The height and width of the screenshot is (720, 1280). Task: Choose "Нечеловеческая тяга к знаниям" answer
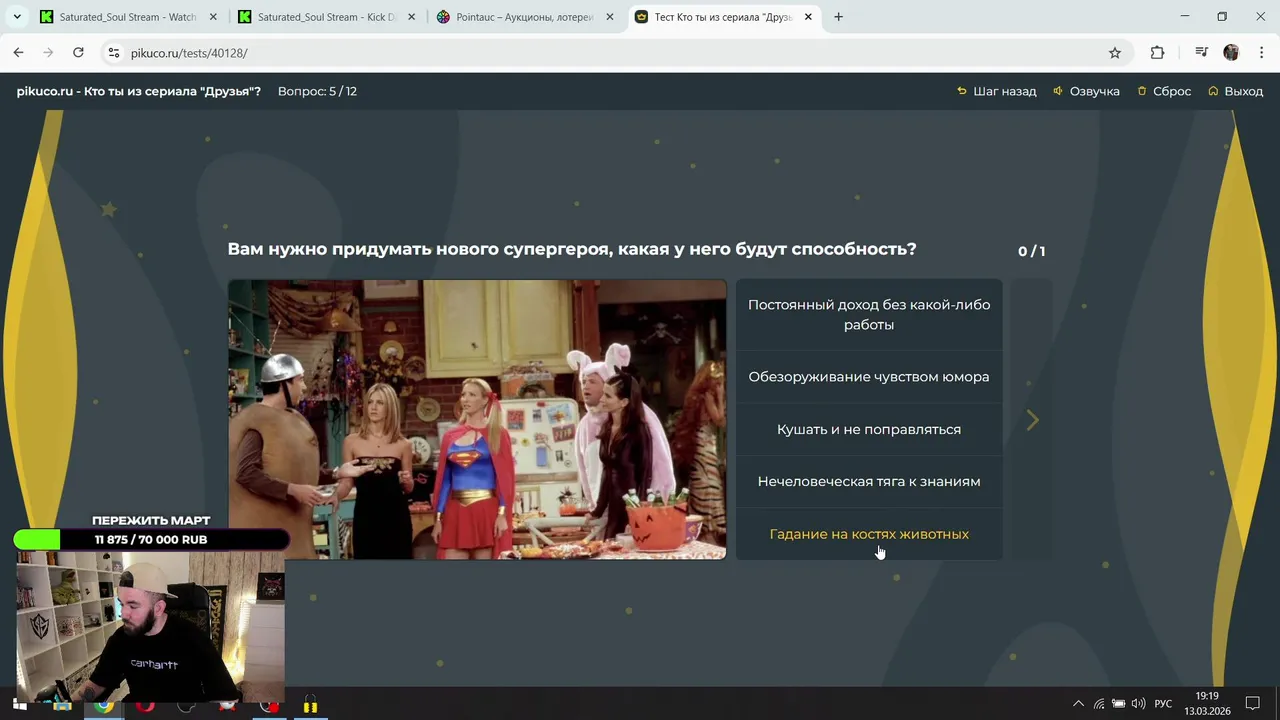click(869, 481)
